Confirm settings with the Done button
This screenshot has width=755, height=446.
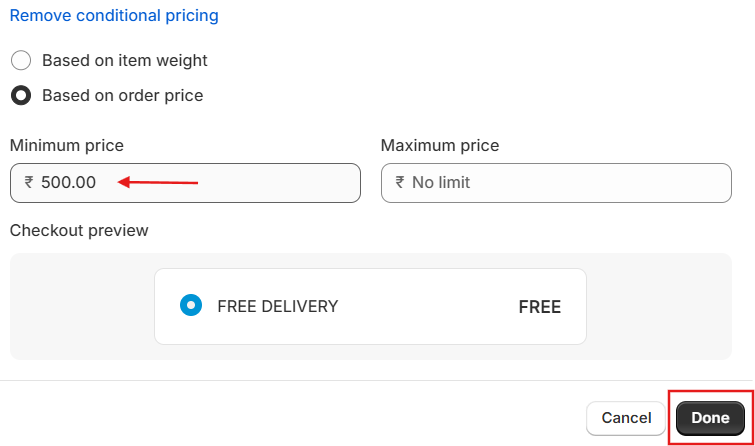coord(710,418)
